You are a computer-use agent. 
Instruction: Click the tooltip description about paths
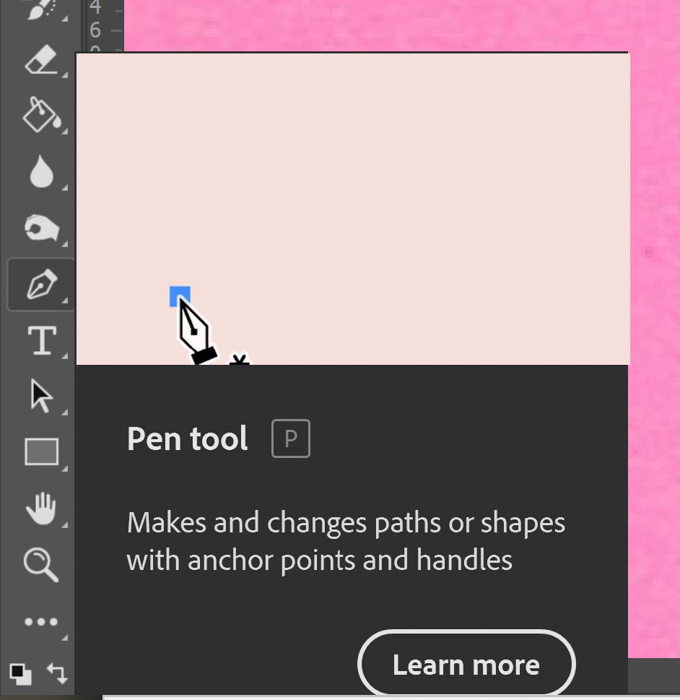[346, 541]
